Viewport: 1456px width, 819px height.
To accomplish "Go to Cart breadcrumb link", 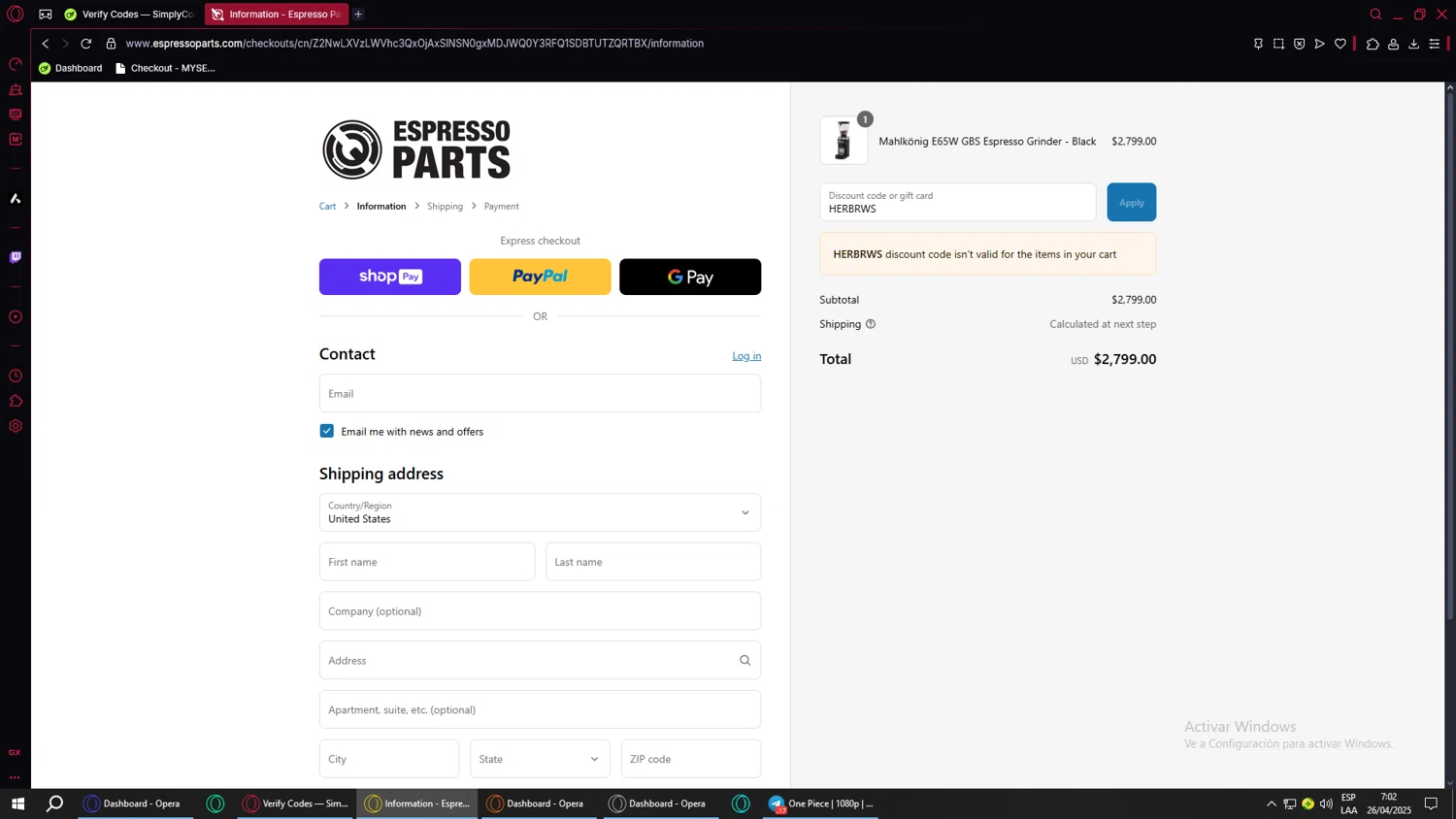I will [x=328, y=206].
